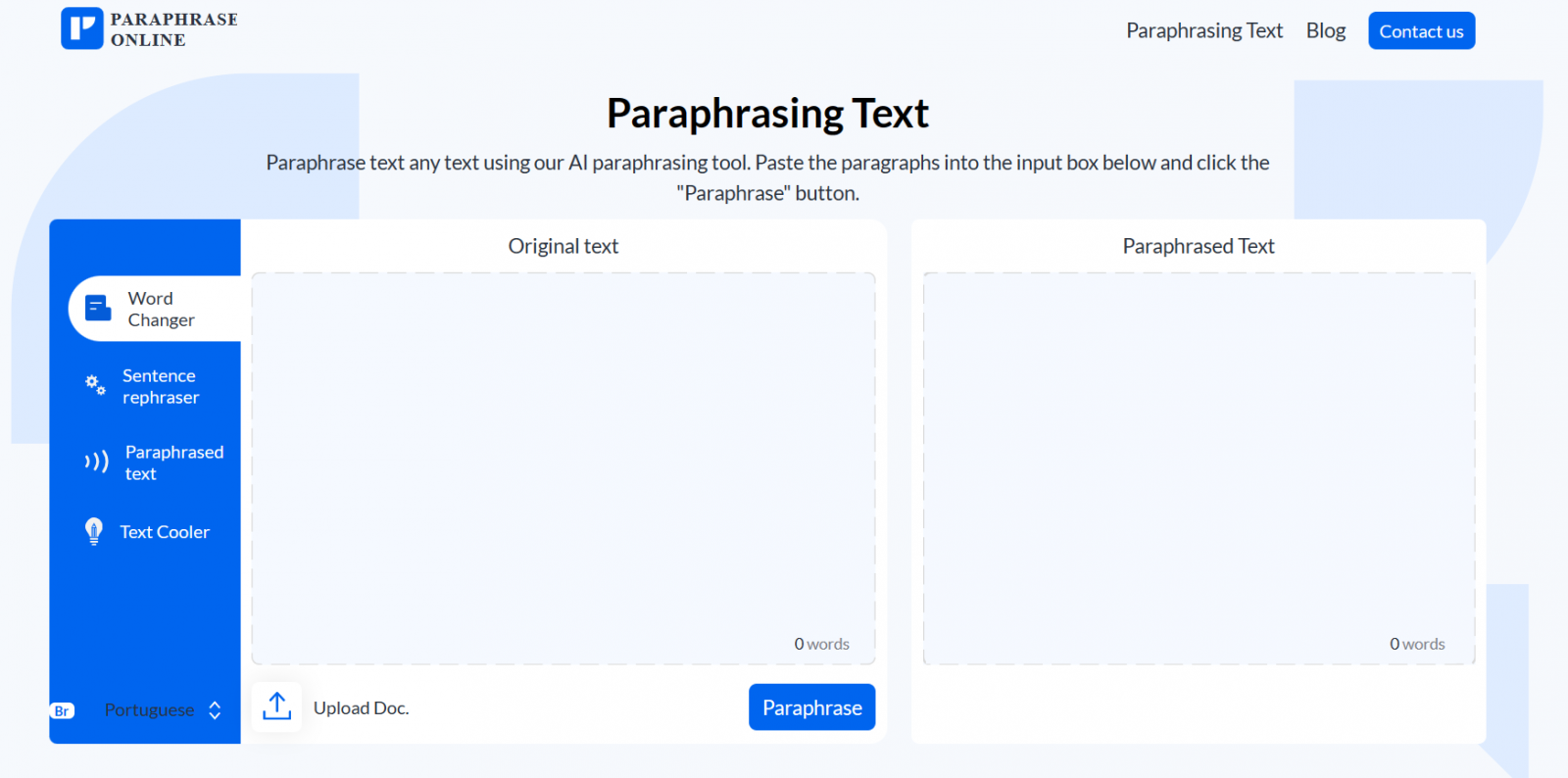
Task: Click the Upload Doc. label
Action: [x=361, y=708]
